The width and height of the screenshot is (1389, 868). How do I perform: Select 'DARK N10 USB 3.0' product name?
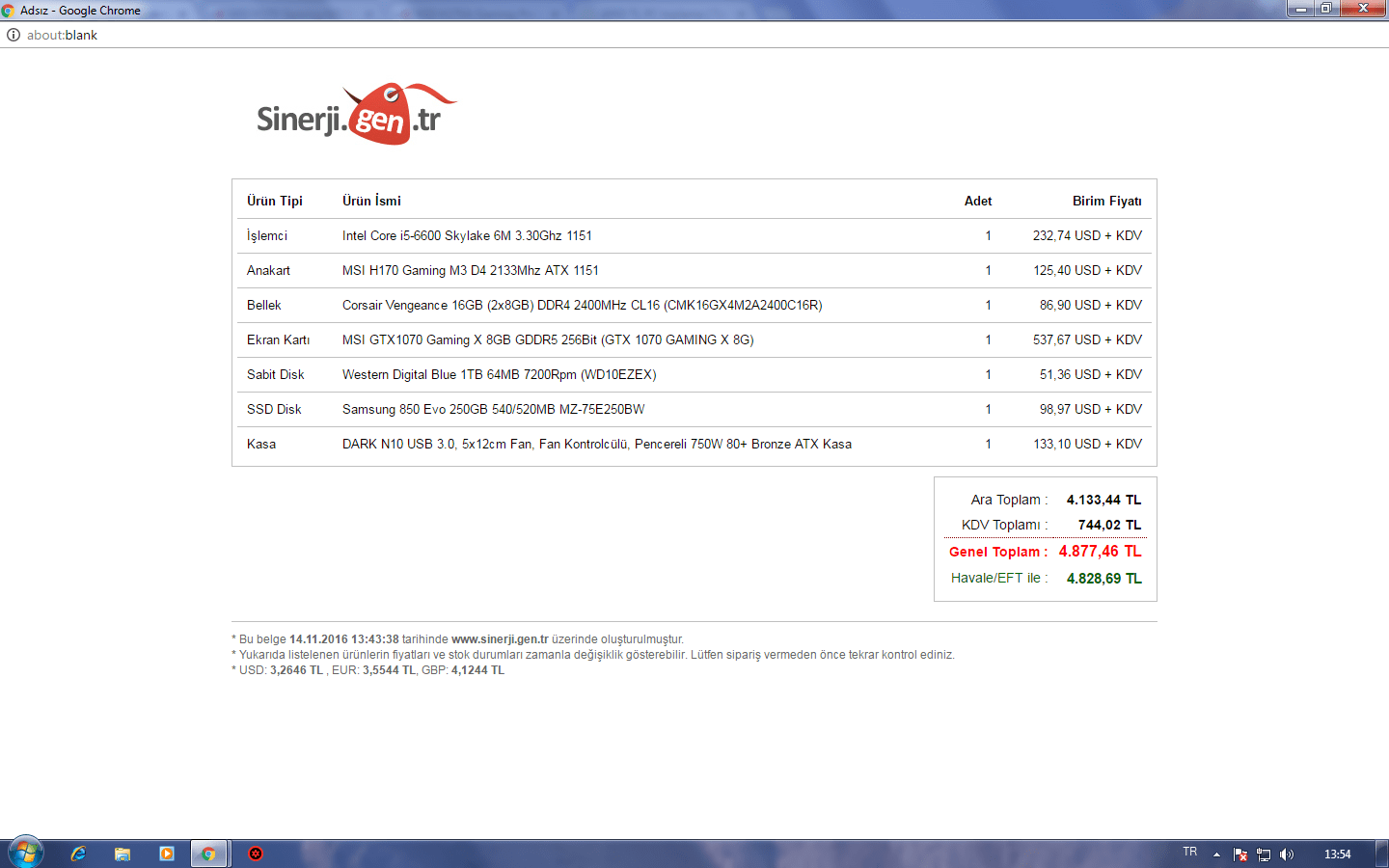click(597, 444)
